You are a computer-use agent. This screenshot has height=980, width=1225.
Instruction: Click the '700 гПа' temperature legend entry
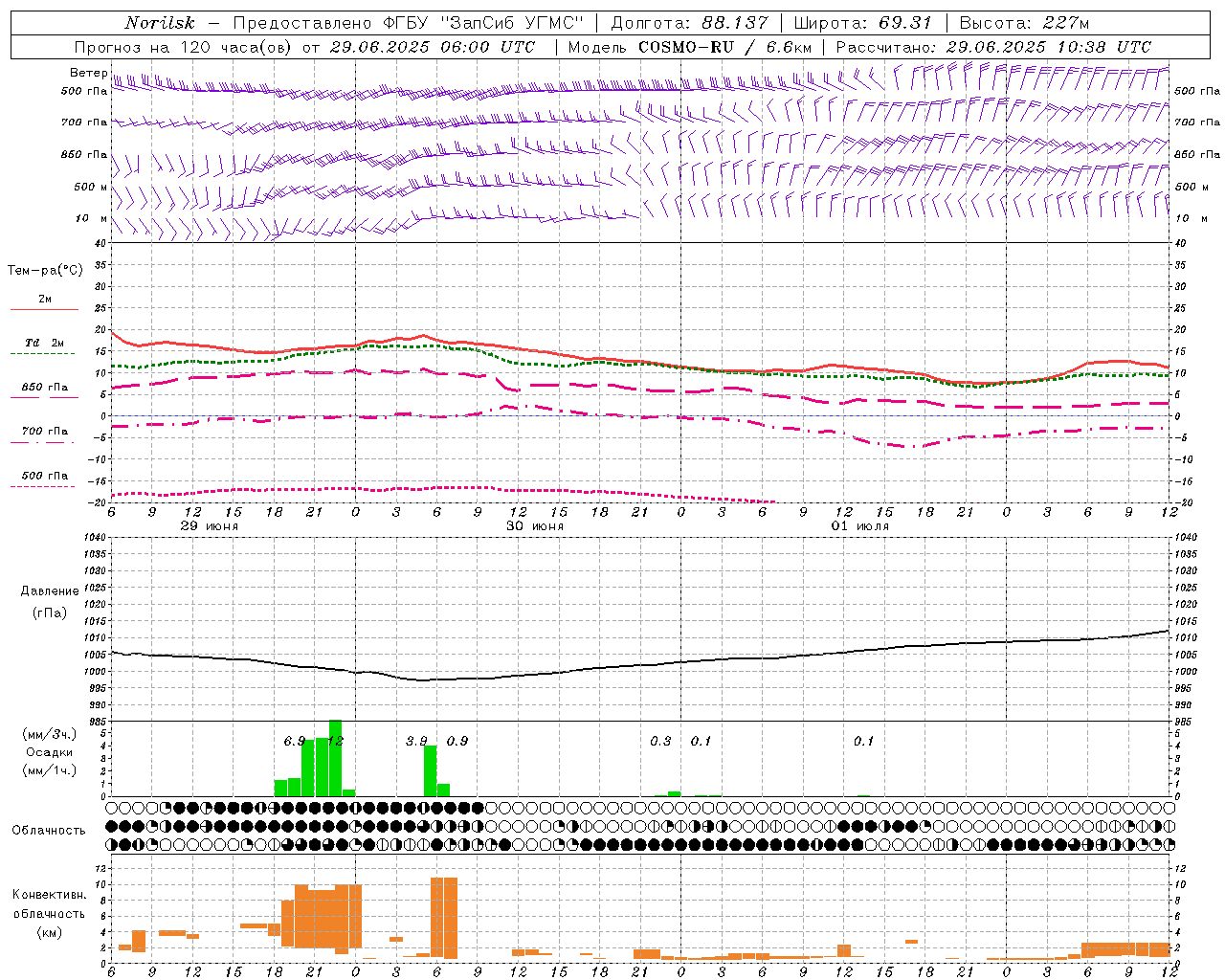click(x=45, y=432)
